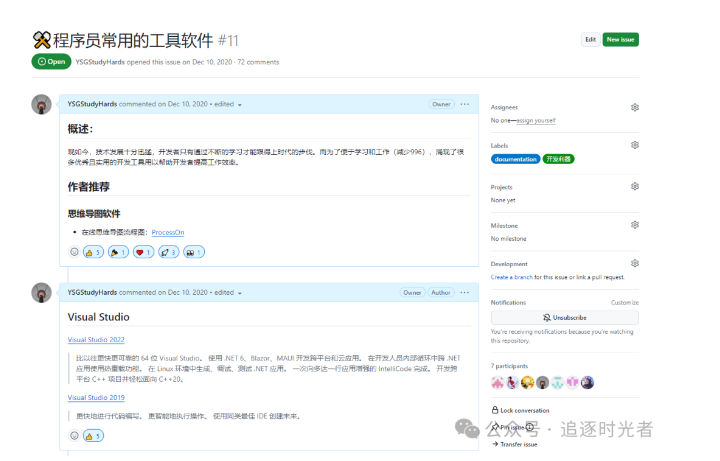Open Visual Studio 2022 link
This screenshot has width=720, height=461.
coord(96,340)
